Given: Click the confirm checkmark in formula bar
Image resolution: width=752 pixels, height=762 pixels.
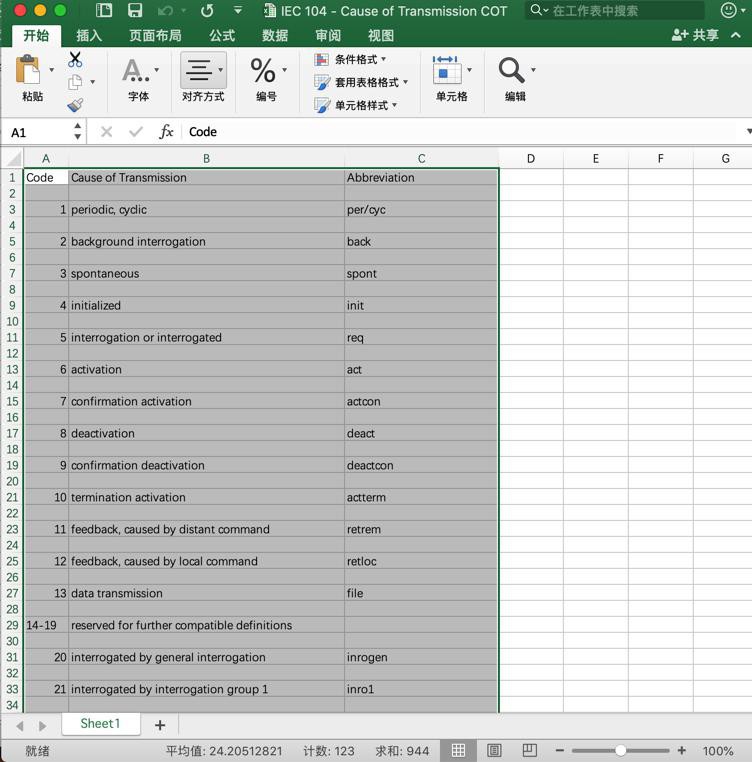Looking at the screenshot, I should point(136,132).
